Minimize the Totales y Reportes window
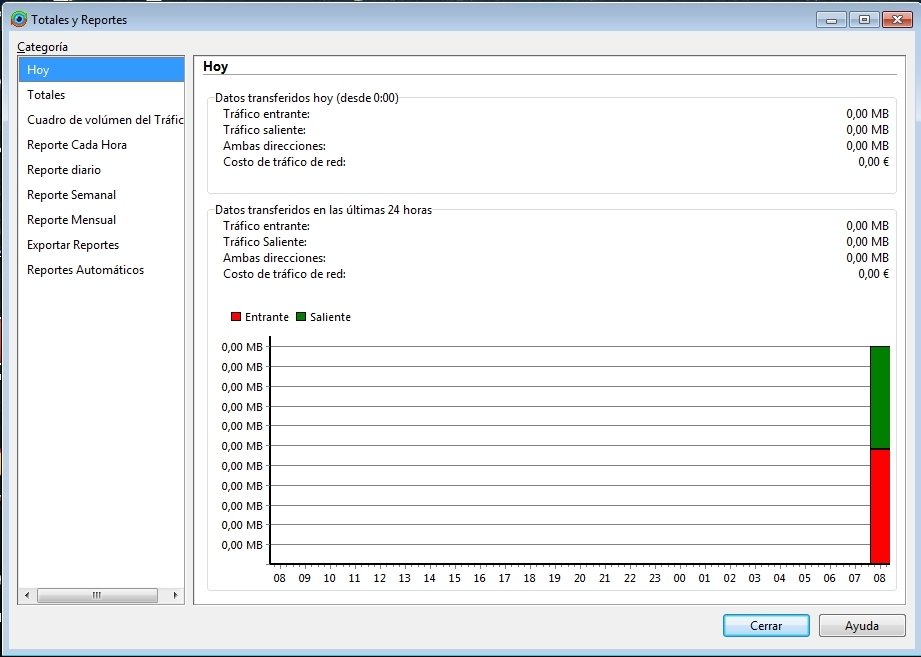Screen dimensions: 921x657 click(x=831, y=19)
